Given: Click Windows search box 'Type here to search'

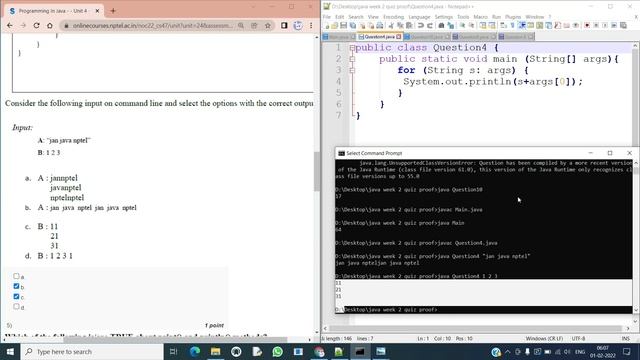Looking at the screenshot, I should pyautogui.click(x=92, y=351).
